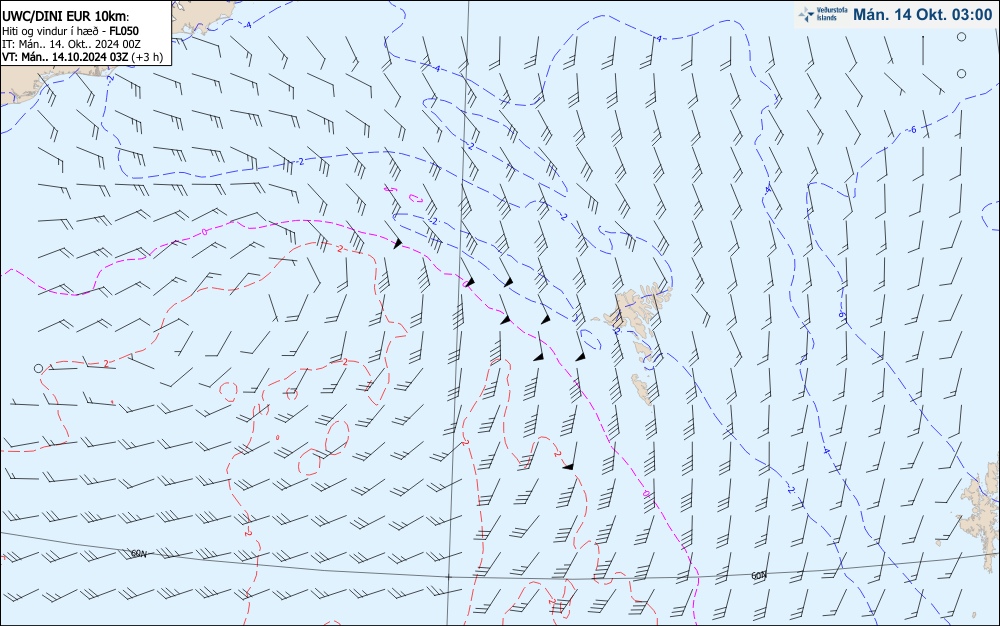Screen dimensions: 1000x626
Task: Click the -6 isotherm label below the circles
Action: click(x=912, y=130)
